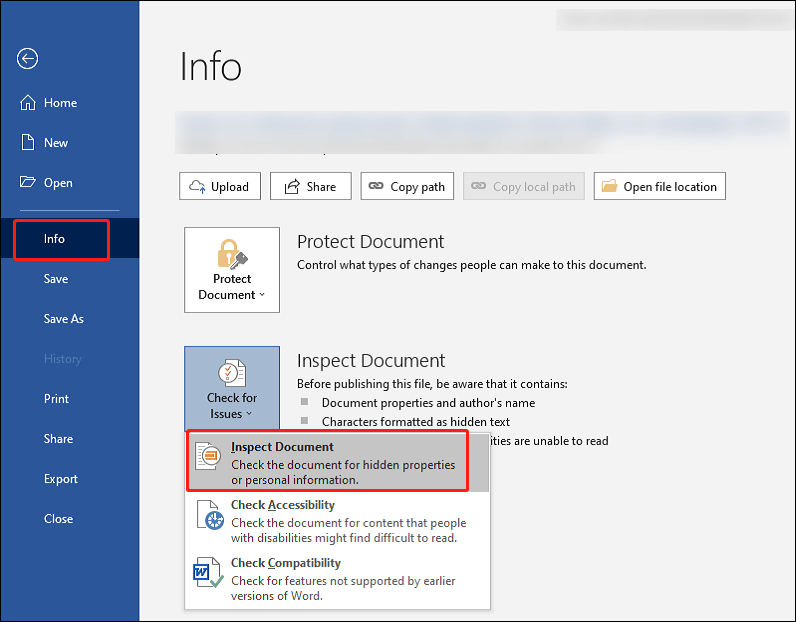Image resolution: width=796 pixels, height=622 pixels.
Task: Open the Print tab in sidebar
Action: tap(70, 399)
